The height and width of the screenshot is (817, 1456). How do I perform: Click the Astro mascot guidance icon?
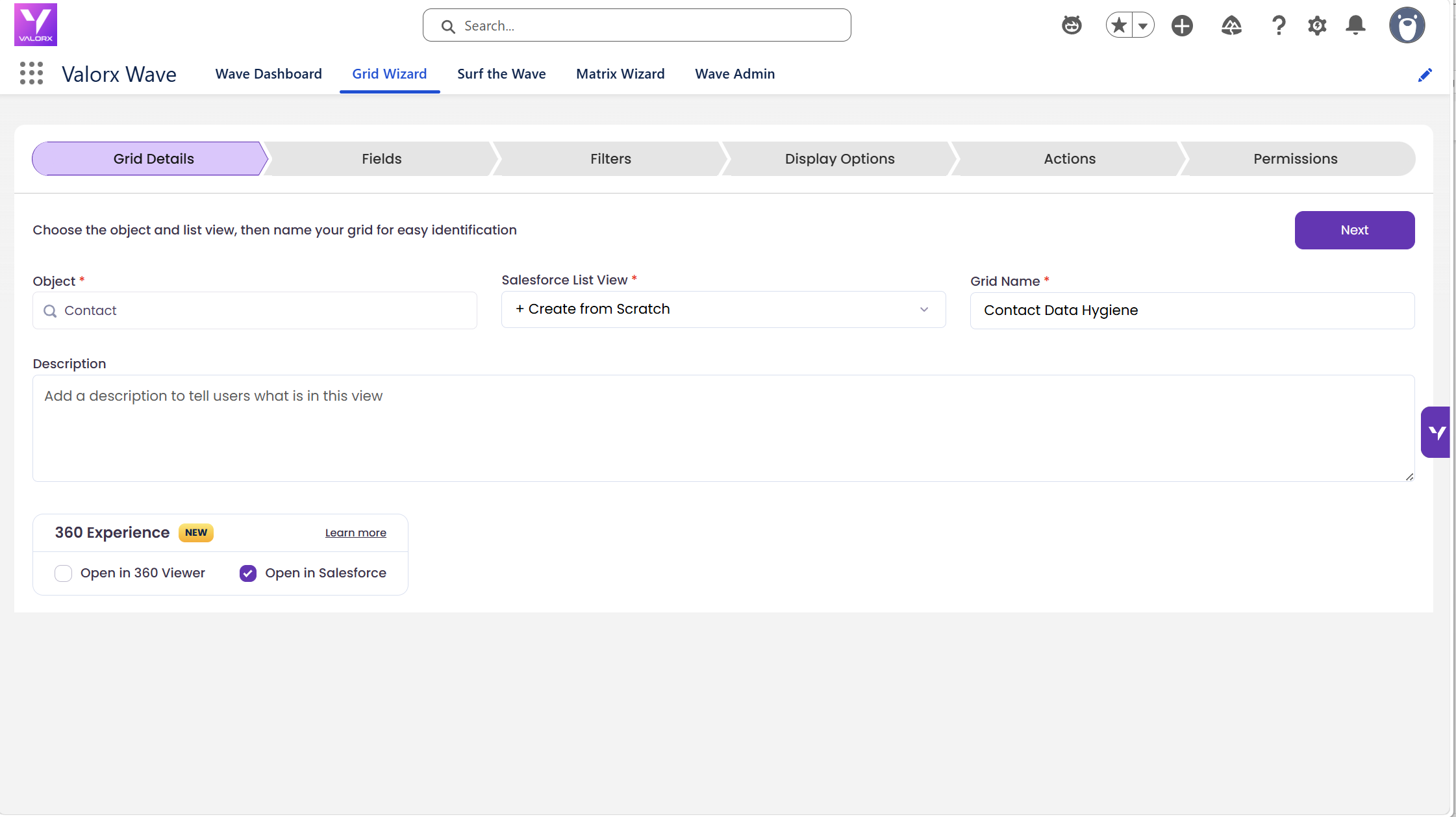(1072, 25)
